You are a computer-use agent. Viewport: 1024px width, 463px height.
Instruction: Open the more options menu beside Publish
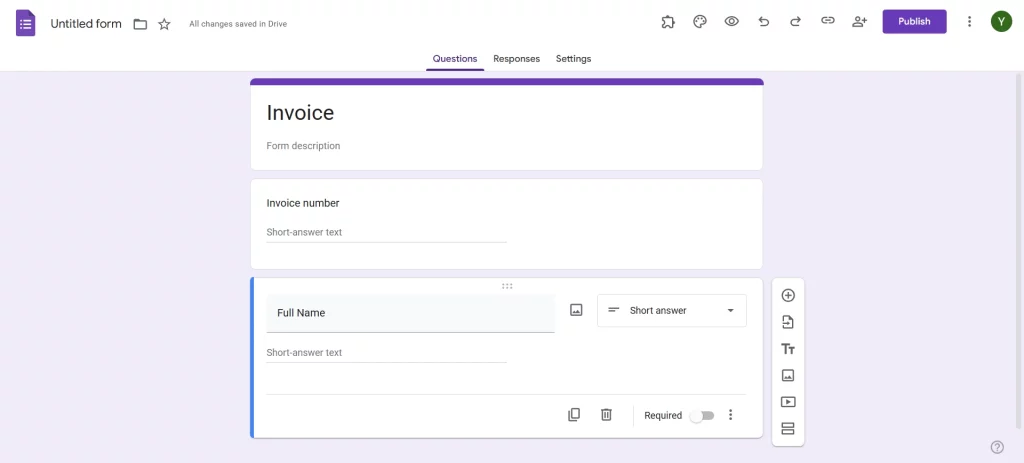970,22
